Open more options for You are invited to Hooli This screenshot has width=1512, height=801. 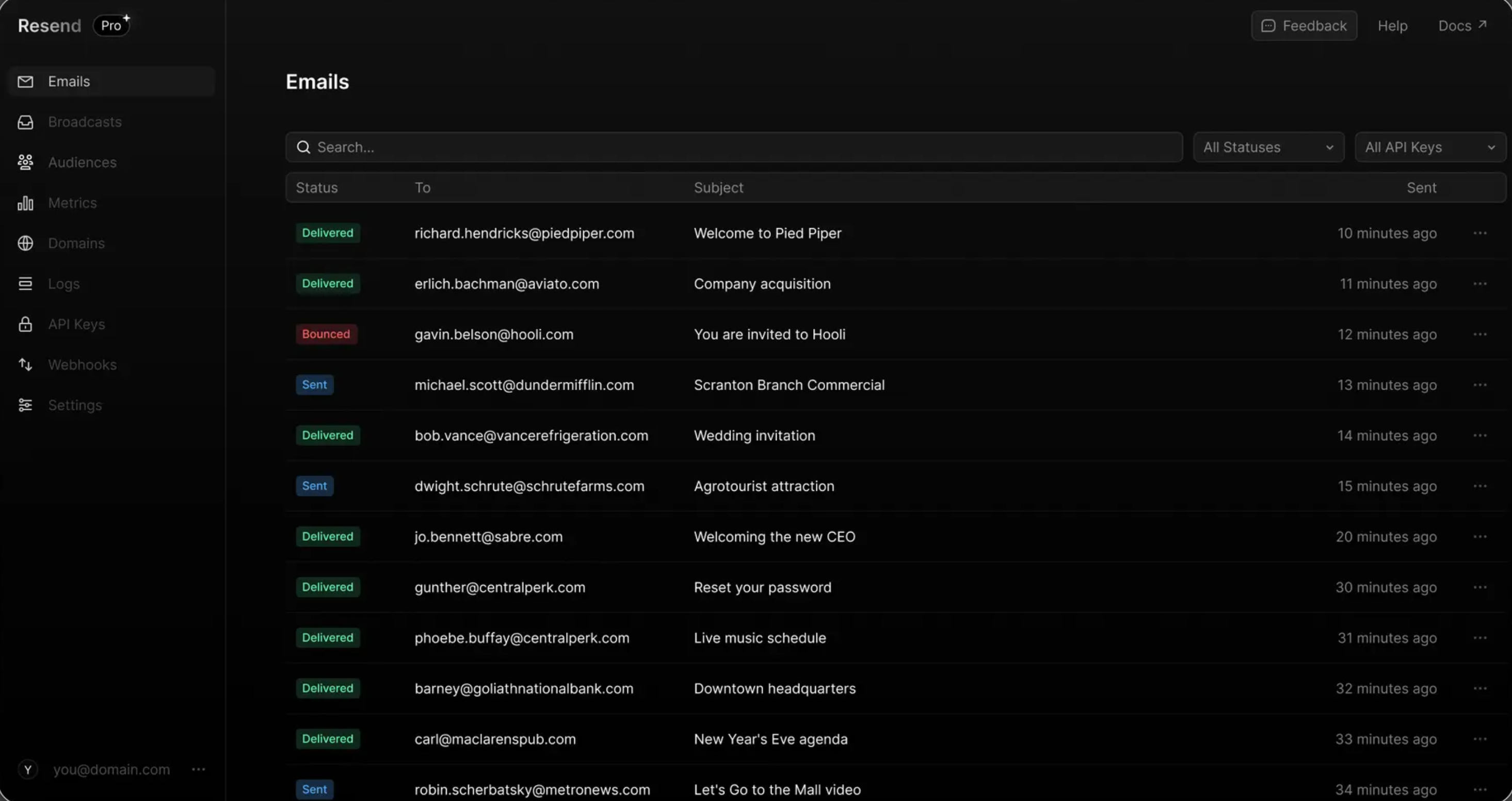tap(1479, 335)
